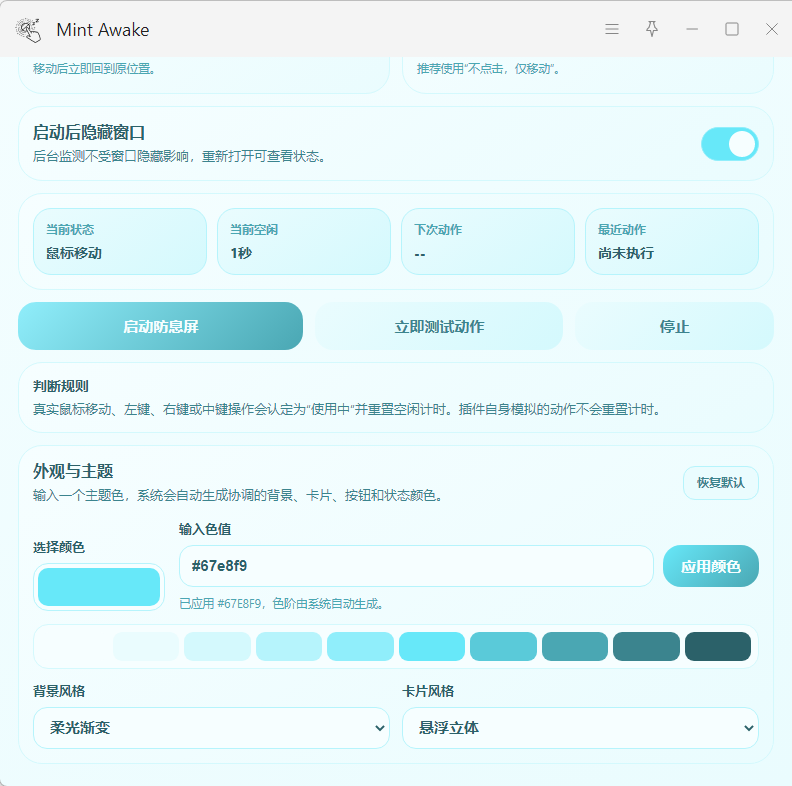Click the text 推荐使用"不点击，仅移动"
Image resolution: width=792 pixels, height=786 pixels.
pos(488,69)
